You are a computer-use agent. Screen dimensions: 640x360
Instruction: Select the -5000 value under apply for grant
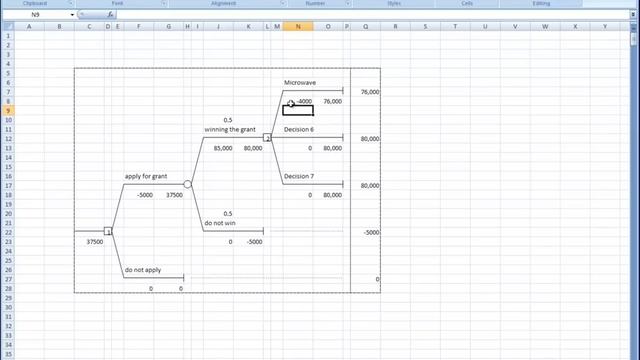(x=145, y=195)
